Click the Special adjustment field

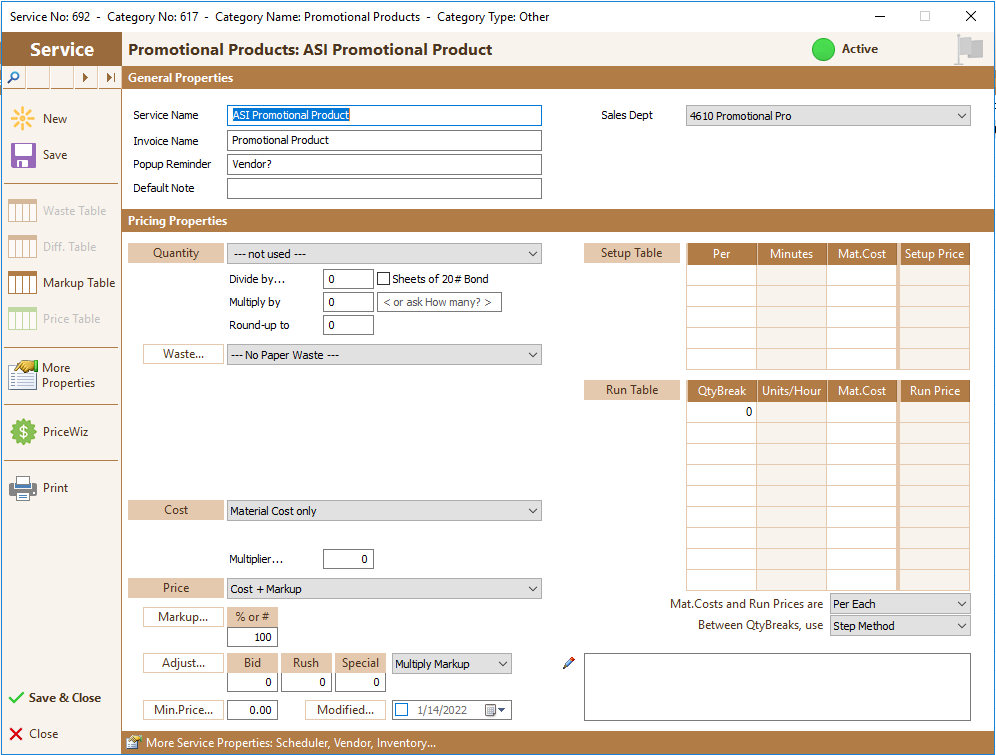[360, 682]
